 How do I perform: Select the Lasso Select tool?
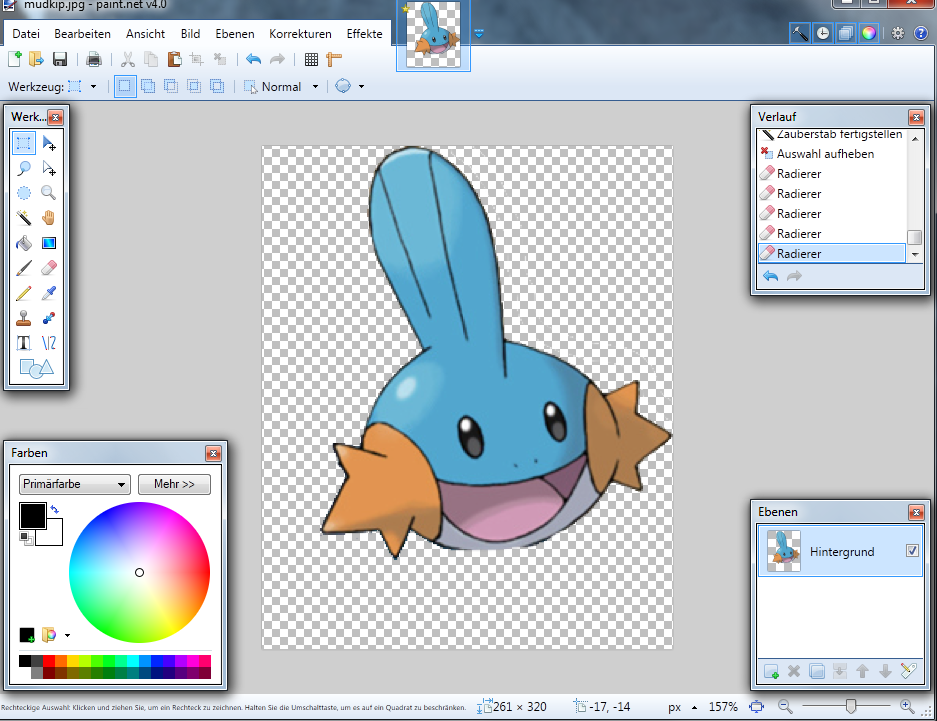tap(24, 168)
